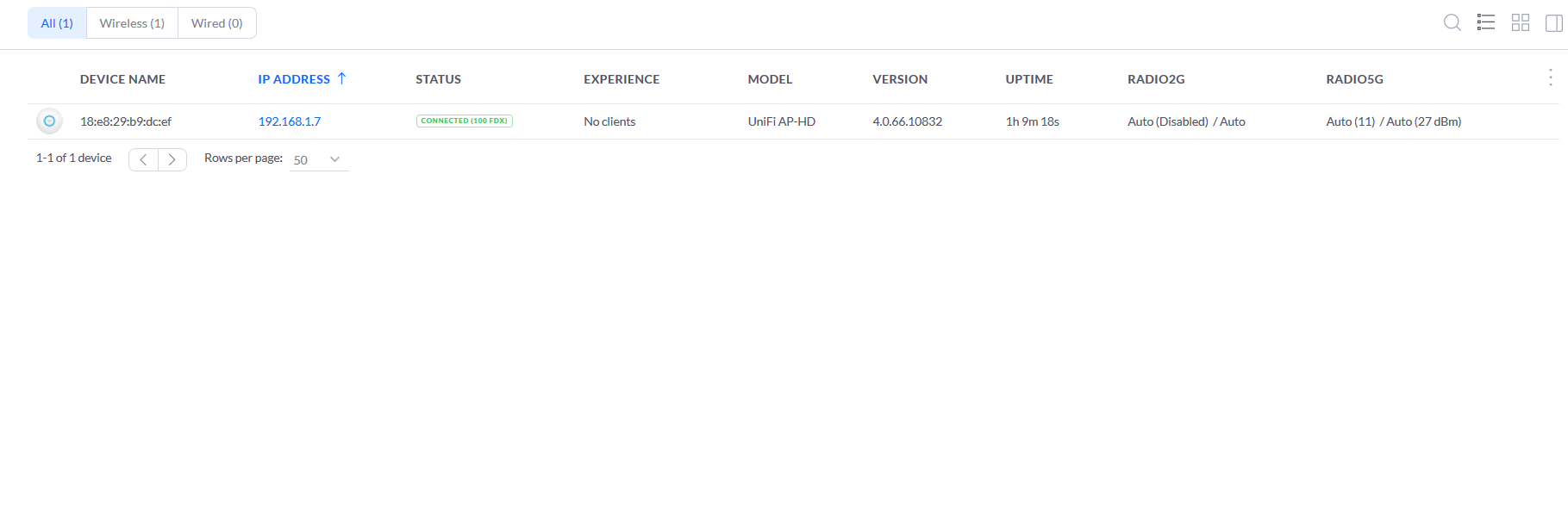This screenshot has height=528, width=1568.
Task: Sort by Uptime column
Action: [x=1029, y=79]
